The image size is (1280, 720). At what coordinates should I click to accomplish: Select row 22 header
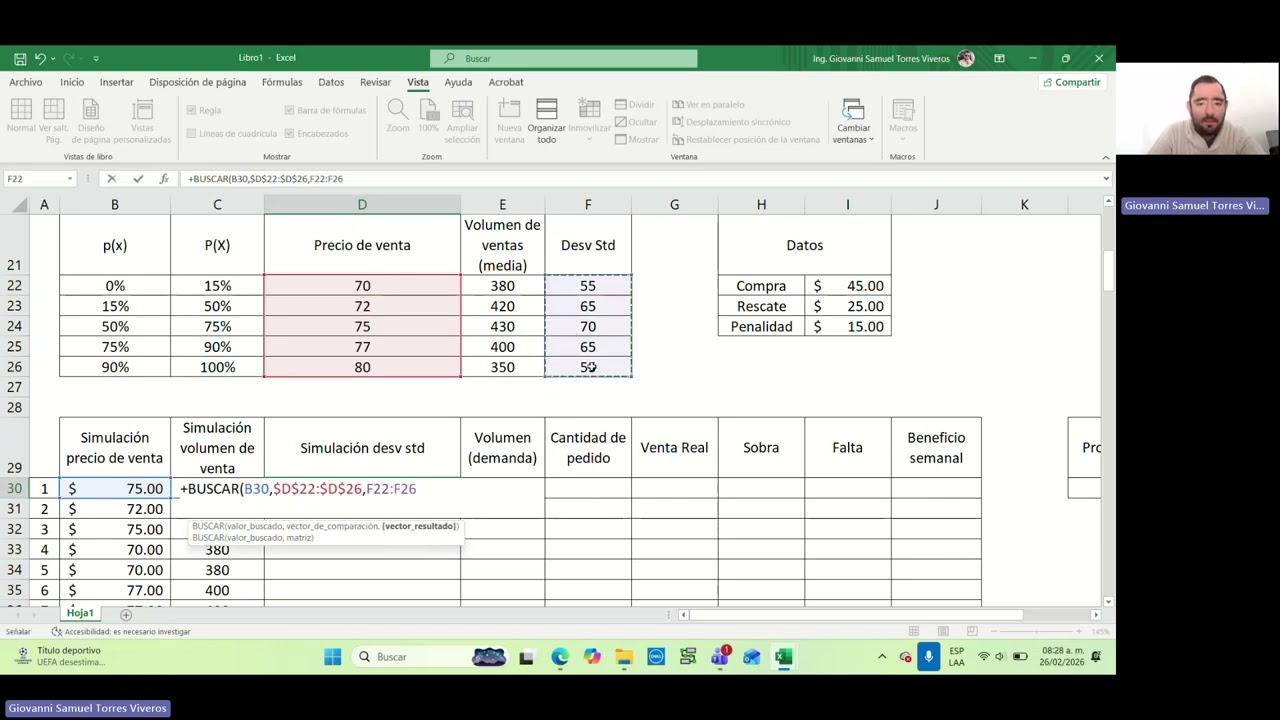click(14, 286)
